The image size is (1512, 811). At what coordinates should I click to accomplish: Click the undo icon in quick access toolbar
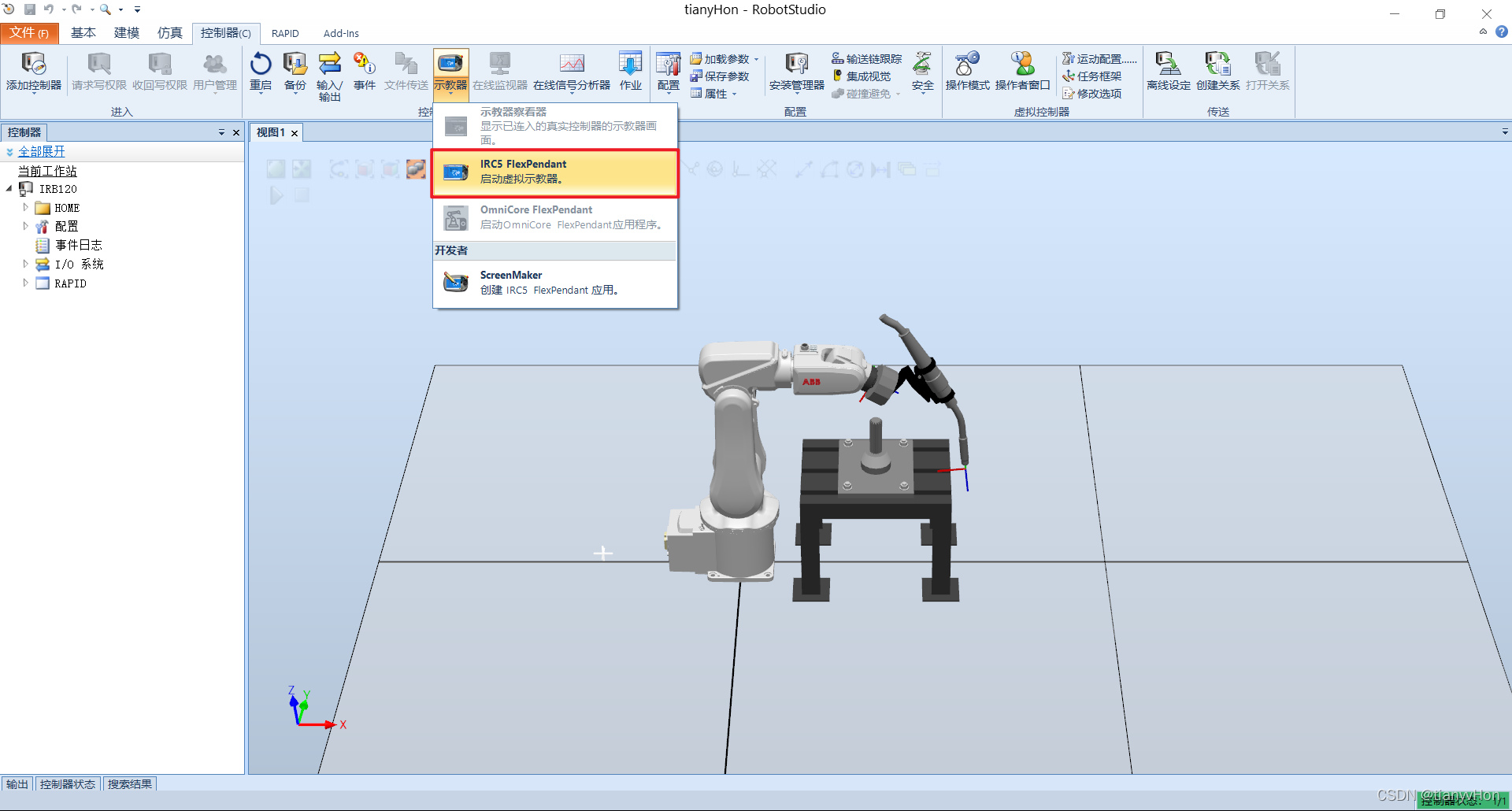pos(49,9)
